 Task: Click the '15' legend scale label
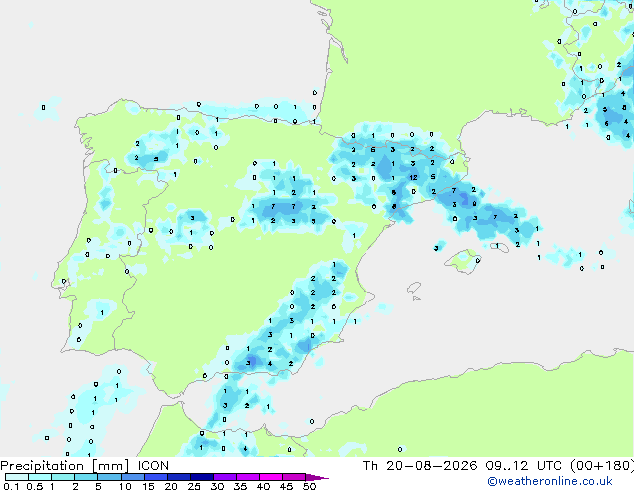click(x=148, y=486)
